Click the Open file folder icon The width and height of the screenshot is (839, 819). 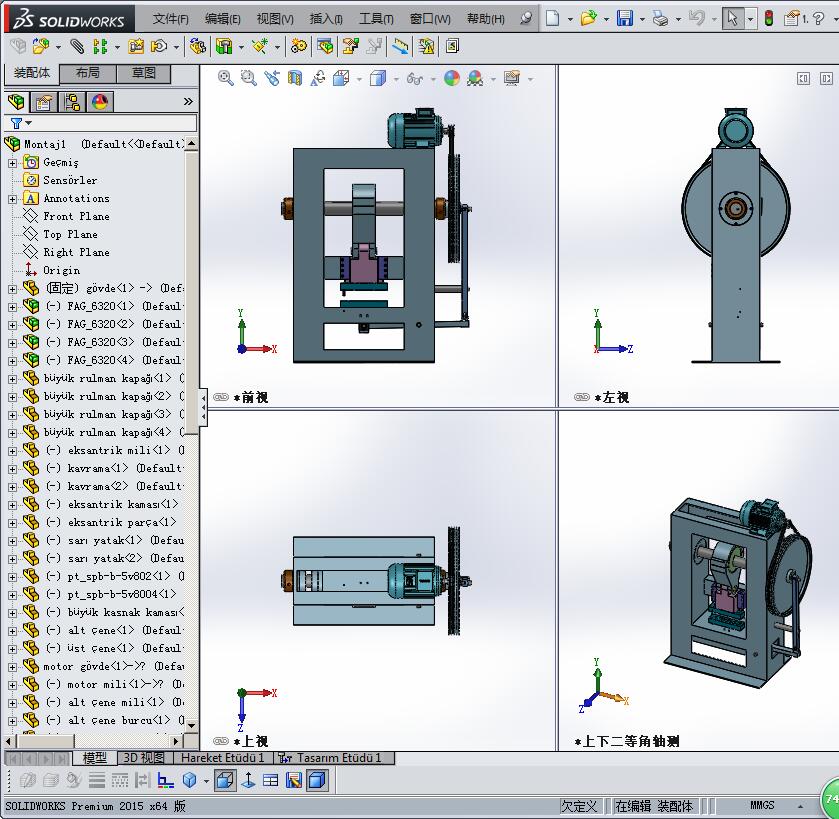(x=589, y=18)
